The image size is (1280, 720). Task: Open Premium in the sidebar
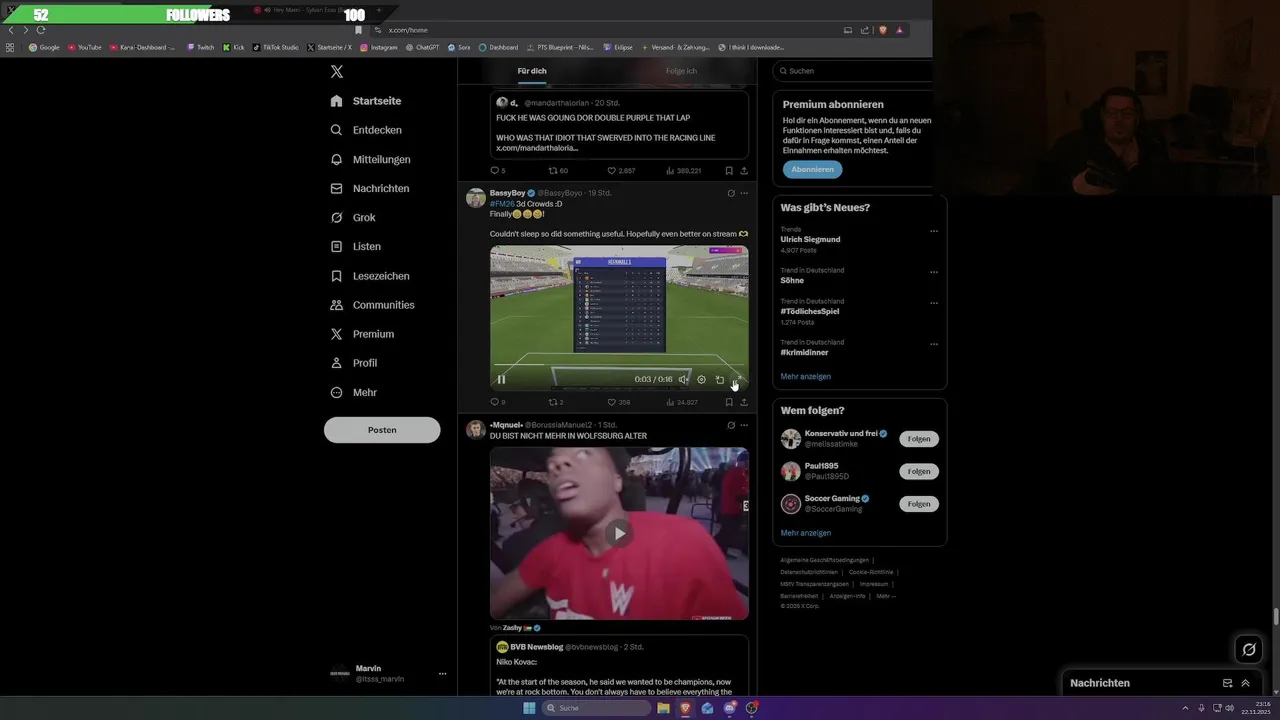(x=362, y=334)
